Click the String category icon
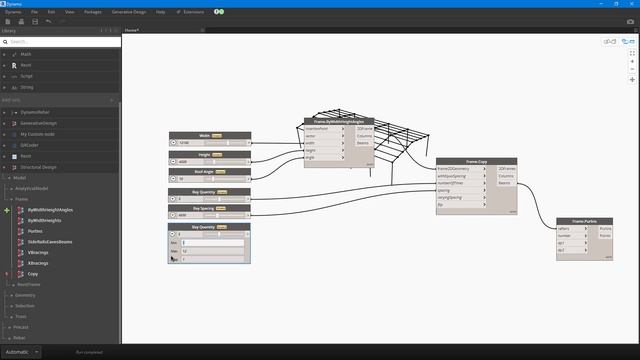 14,87
